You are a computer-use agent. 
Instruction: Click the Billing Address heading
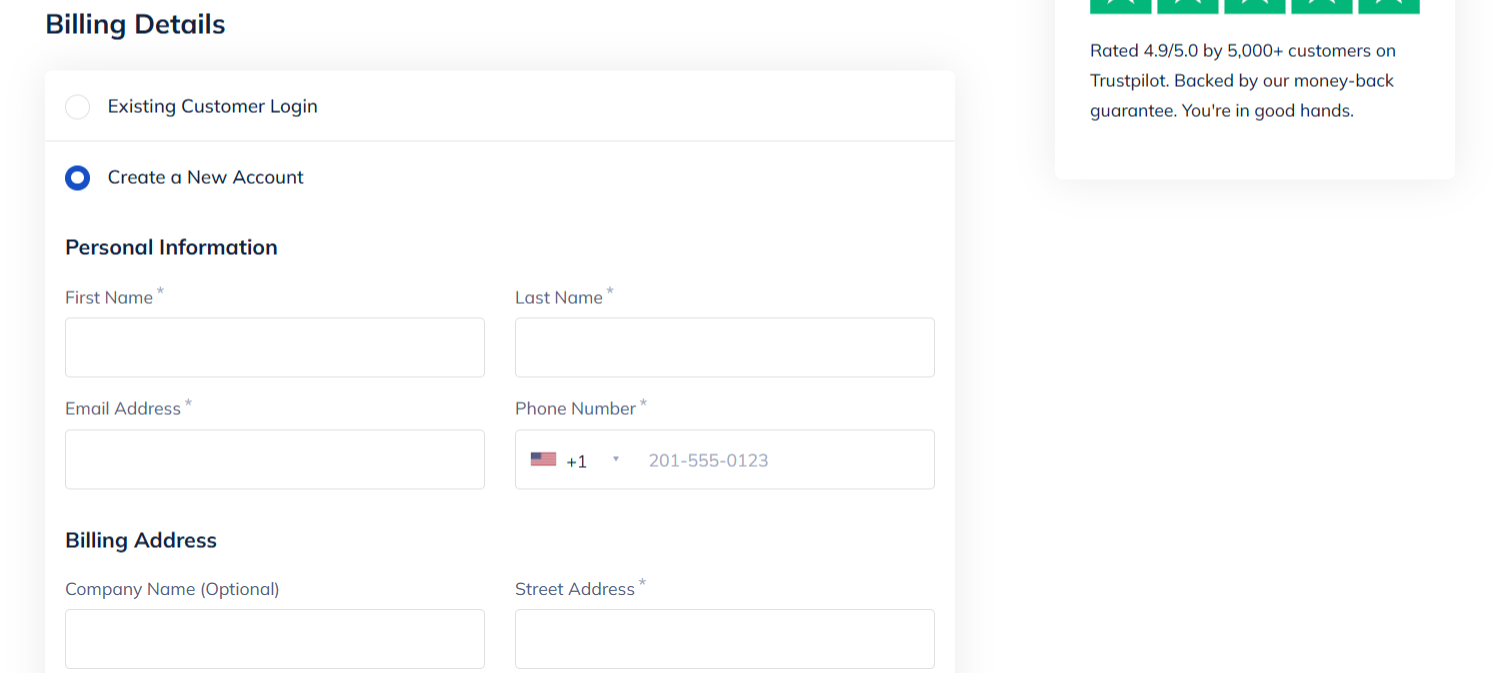point(141,540)
